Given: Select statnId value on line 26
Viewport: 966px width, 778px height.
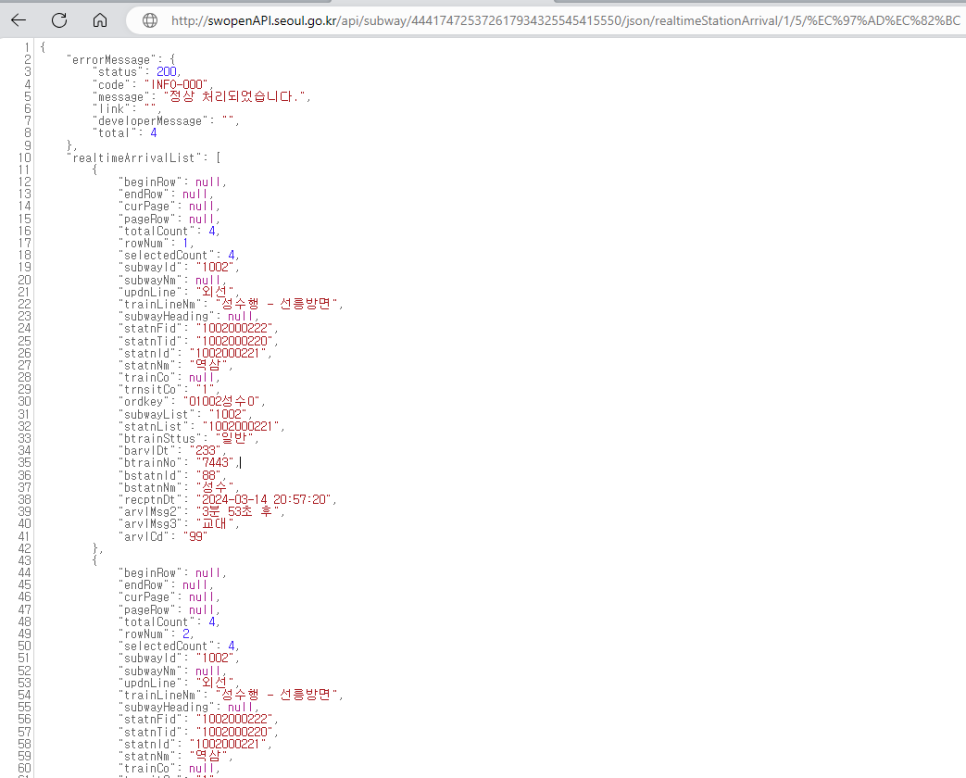Looking at the screenshot, I should 227,353.
